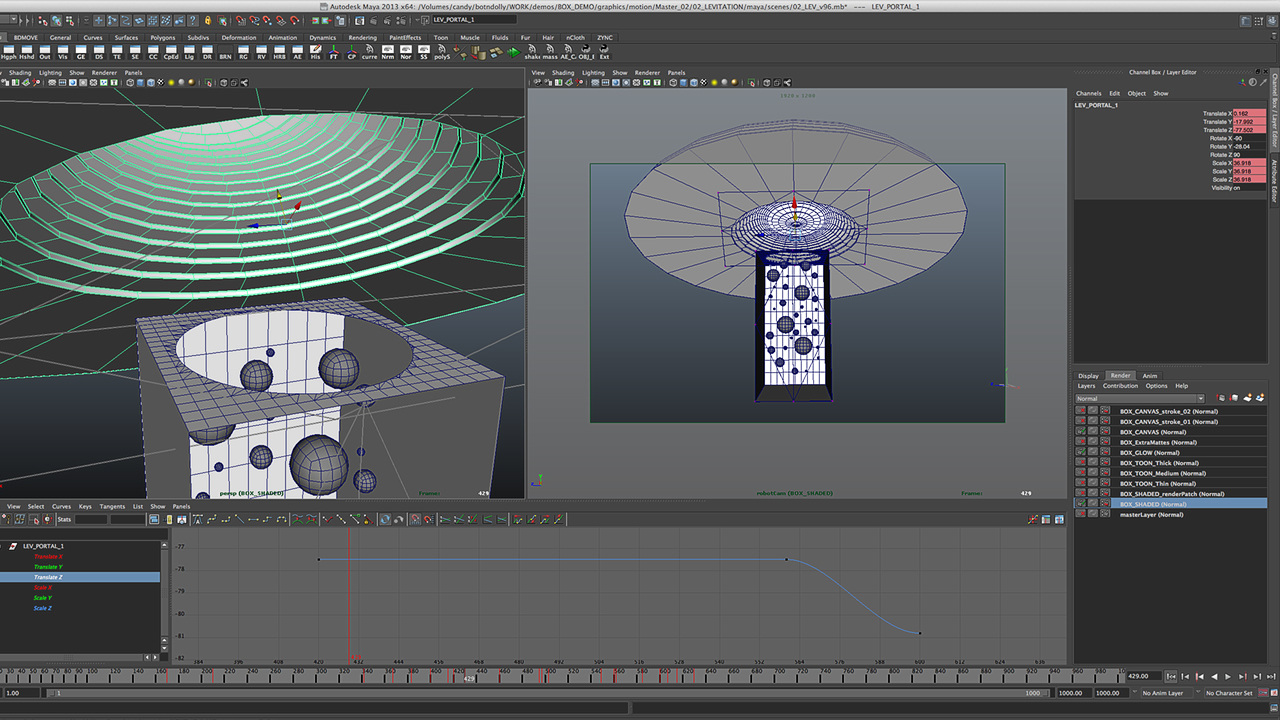Enable rendering for the masterLayer
The image size is (1280, 720).
1081,514
